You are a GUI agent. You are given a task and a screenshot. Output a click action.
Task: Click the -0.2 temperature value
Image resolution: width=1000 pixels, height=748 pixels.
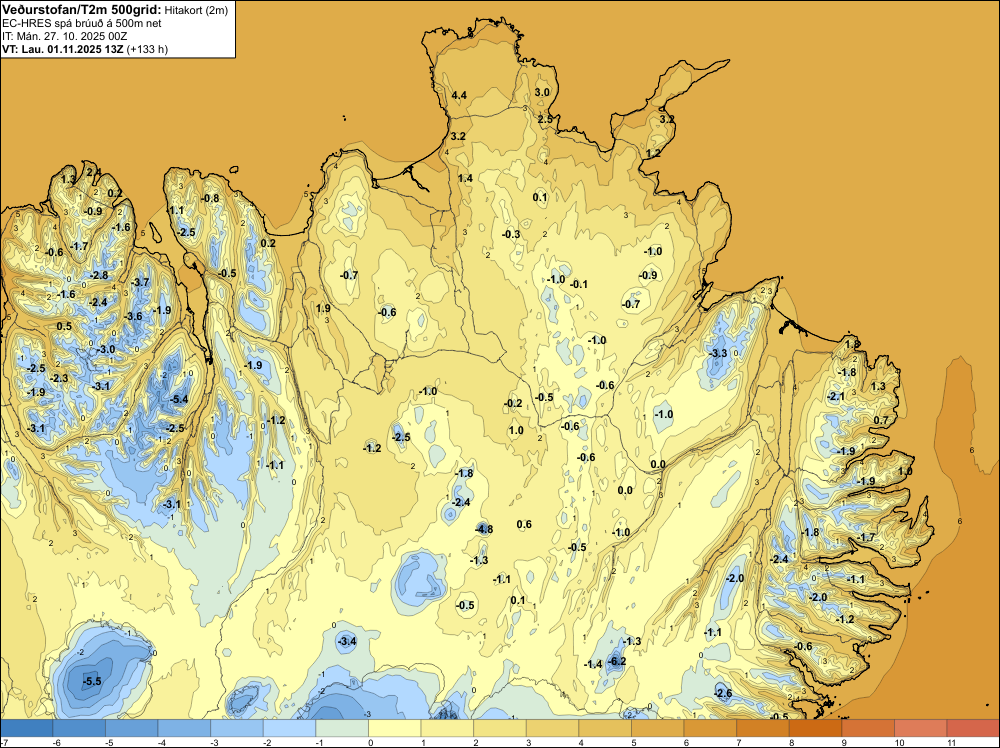pyautogui.click(x=513, y=404)
